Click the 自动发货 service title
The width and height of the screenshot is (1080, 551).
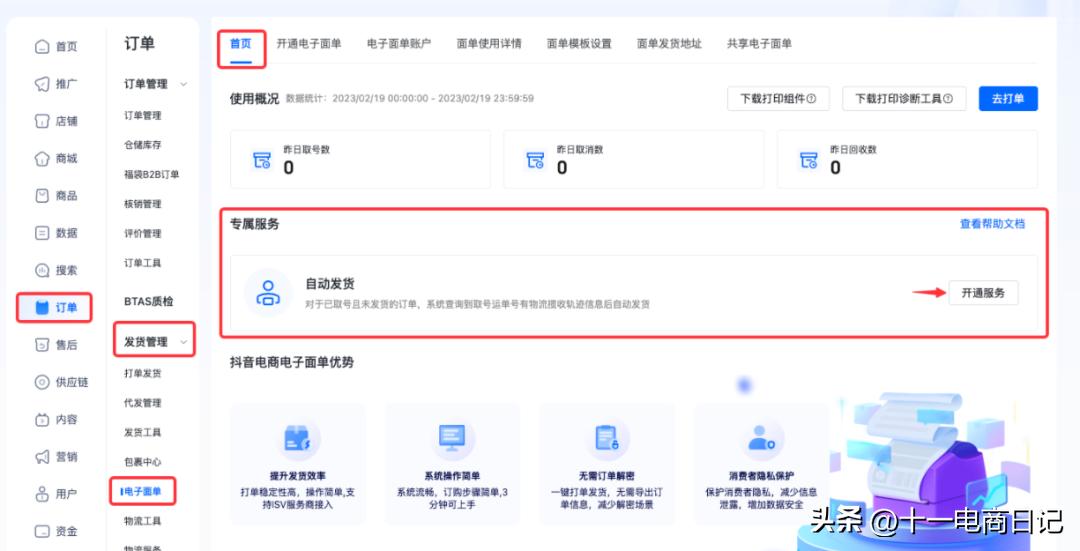tap(330, 284)
